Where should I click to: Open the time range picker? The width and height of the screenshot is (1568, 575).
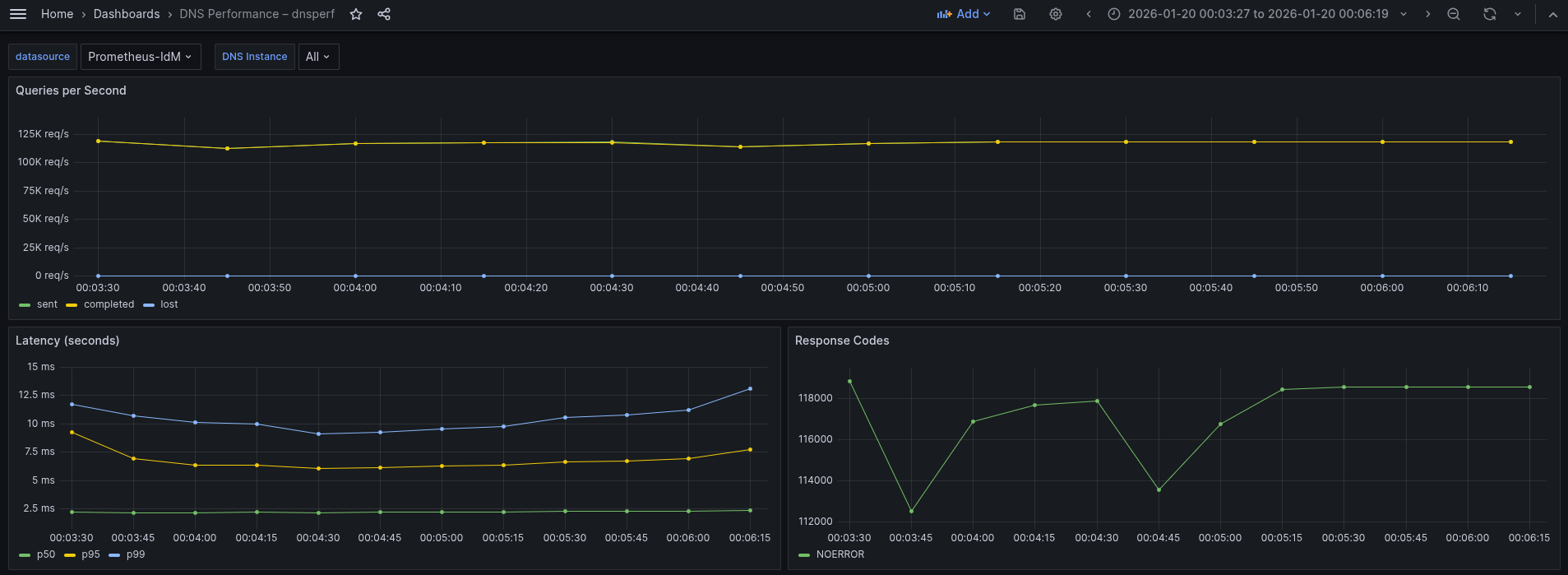[x=1258, y=14]
